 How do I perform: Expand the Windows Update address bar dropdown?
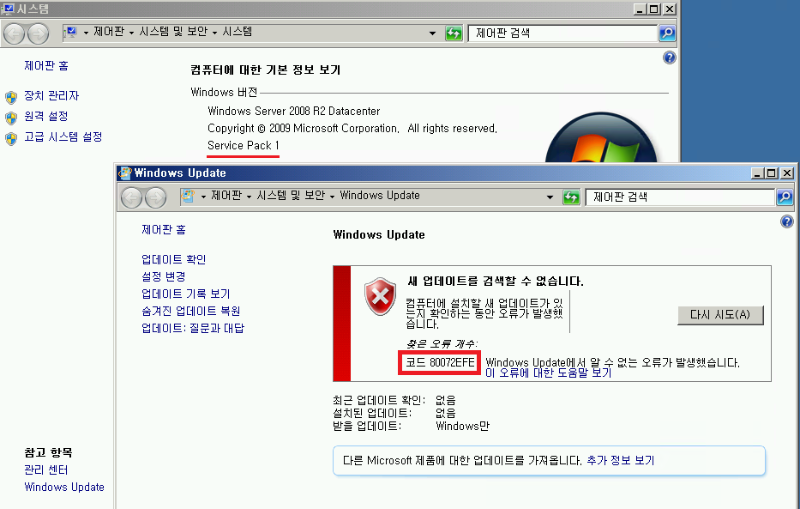[549, 196]
